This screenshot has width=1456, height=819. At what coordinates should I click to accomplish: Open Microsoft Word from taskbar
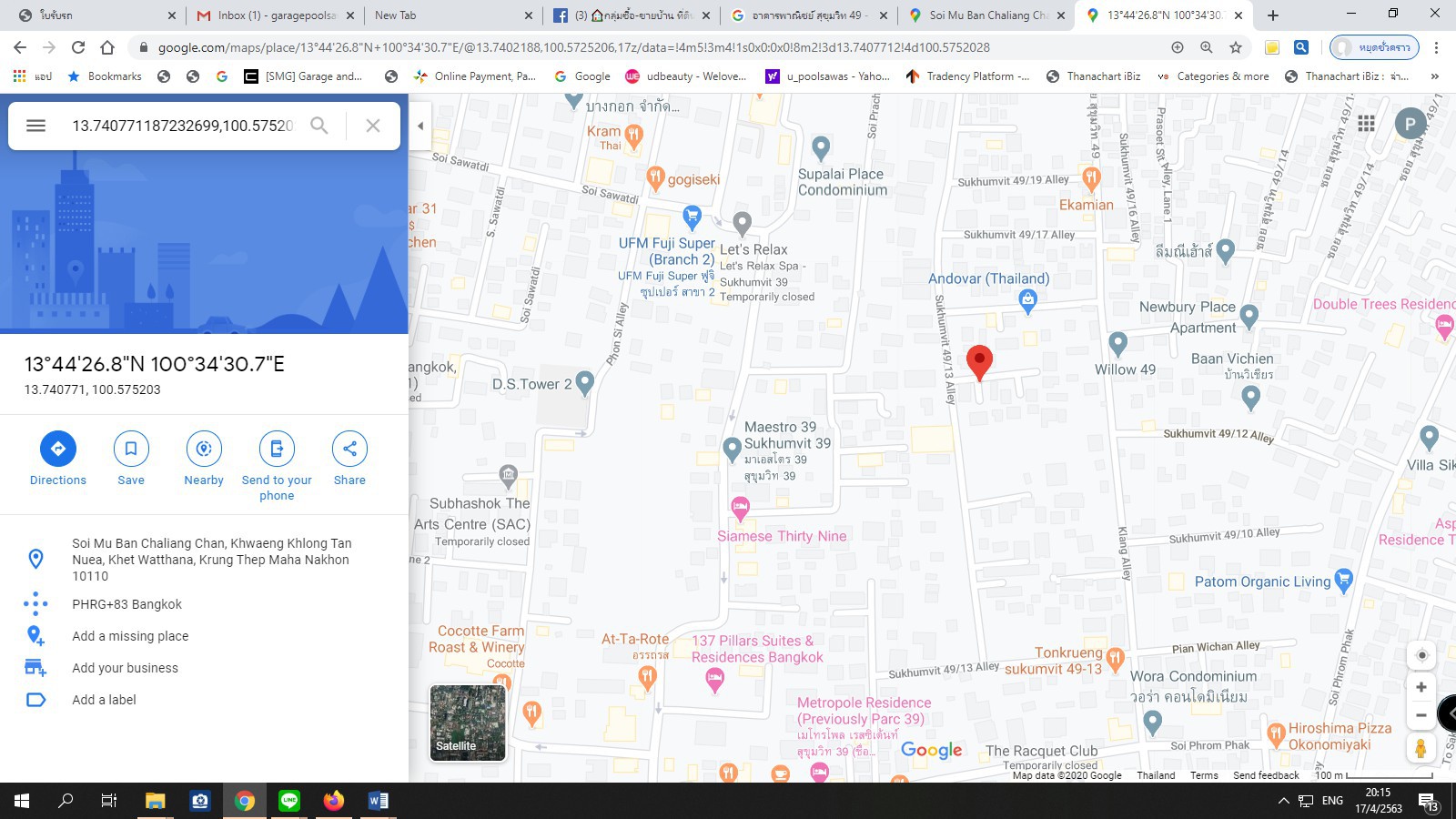coord(379,801)
